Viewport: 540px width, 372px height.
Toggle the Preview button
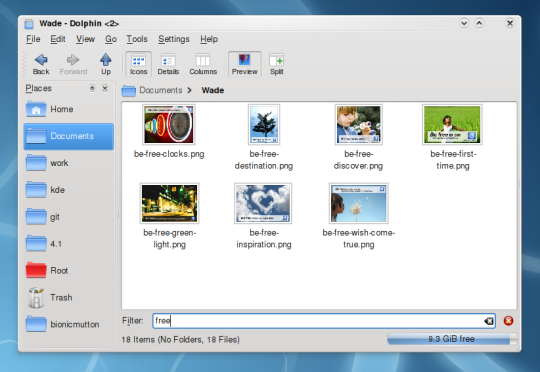coord(245,64)
